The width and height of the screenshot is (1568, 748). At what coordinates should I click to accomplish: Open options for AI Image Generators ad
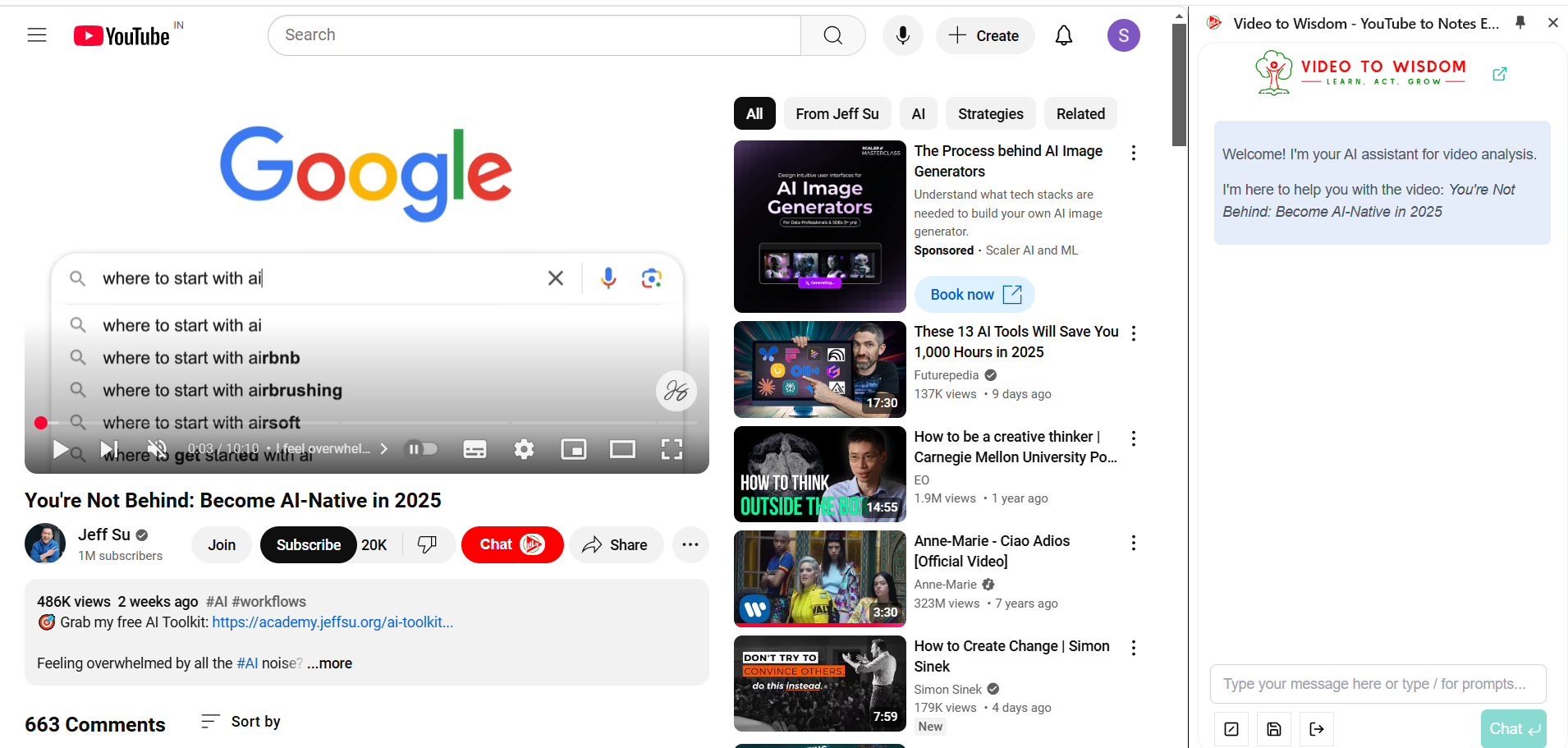[x=1134, y=153]
